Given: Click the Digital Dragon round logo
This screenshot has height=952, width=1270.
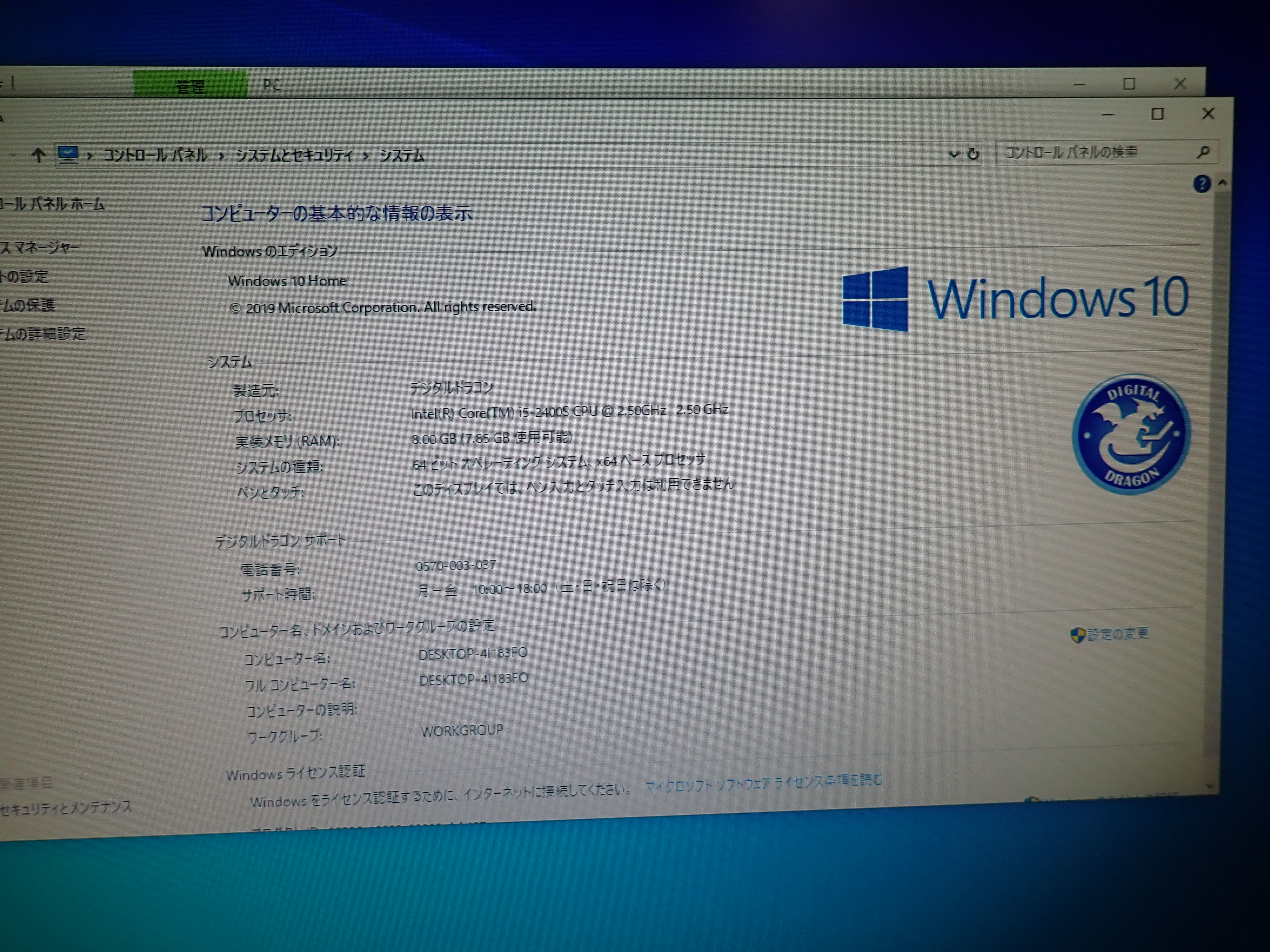Looking at the screenshot, I should (1131, 434).
